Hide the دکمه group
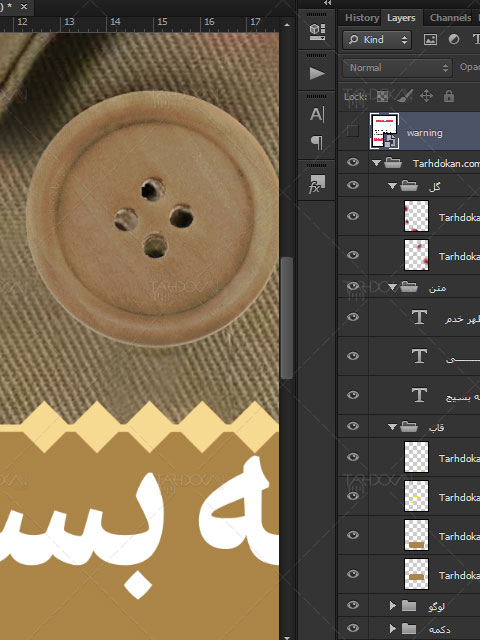 353,628
